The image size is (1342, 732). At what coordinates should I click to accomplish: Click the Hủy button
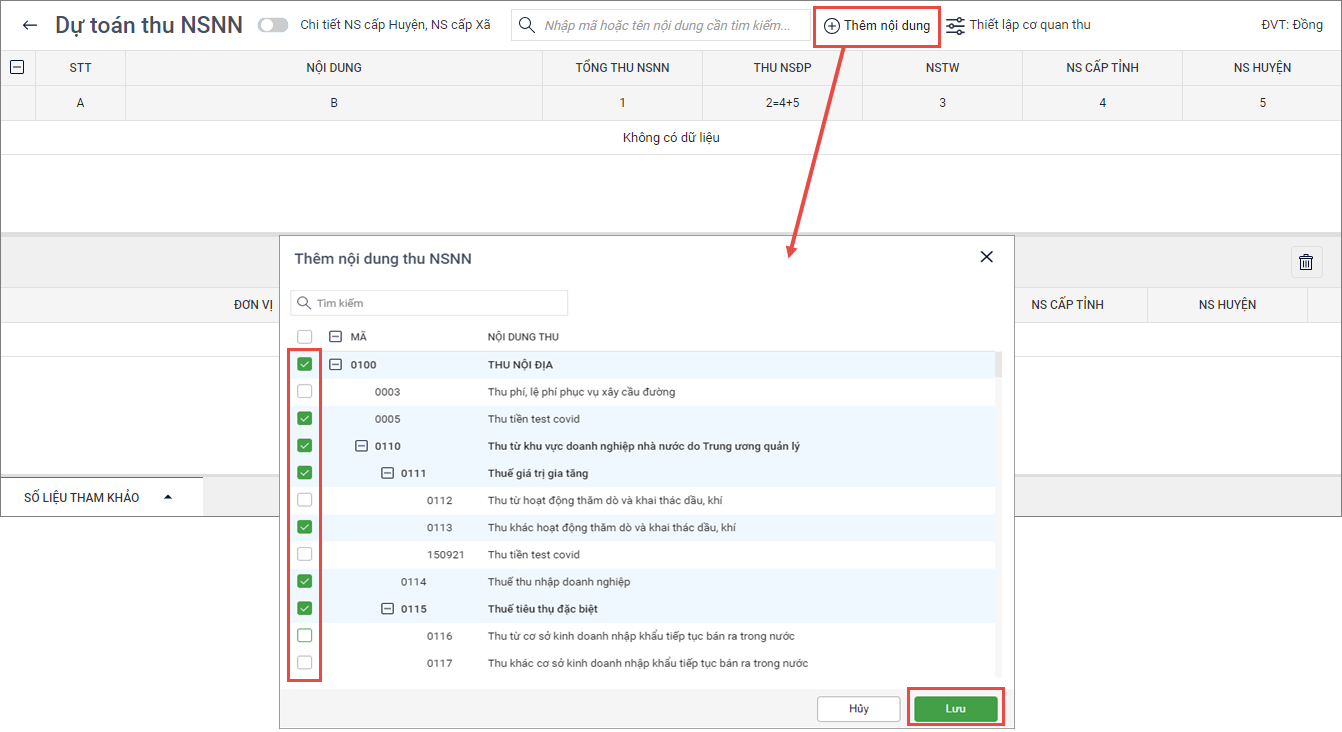(x=858, y=708)
